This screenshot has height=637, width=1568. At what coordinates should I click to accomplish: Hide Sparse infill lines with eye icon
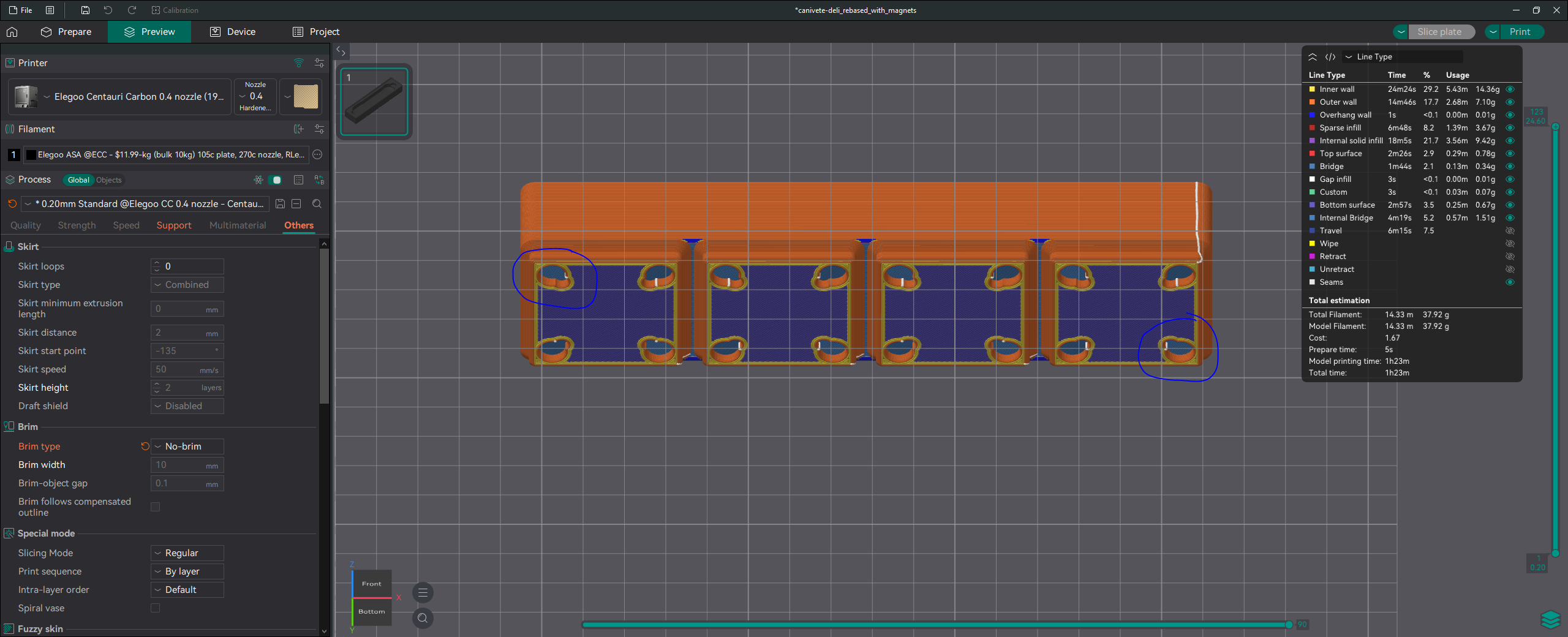point(1510,127)
